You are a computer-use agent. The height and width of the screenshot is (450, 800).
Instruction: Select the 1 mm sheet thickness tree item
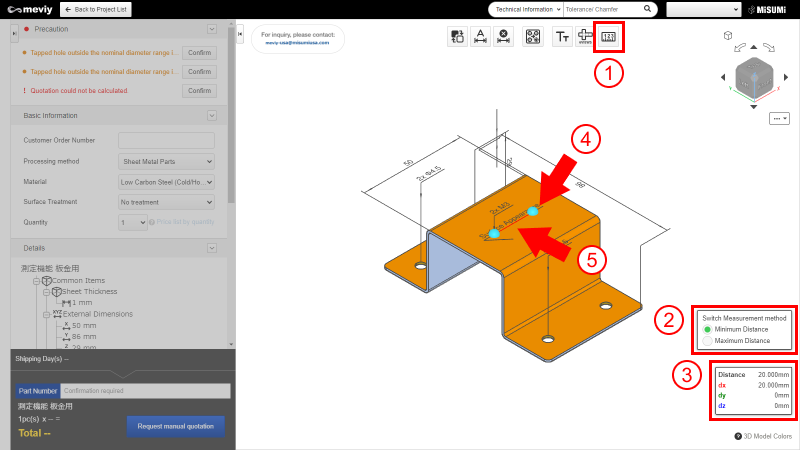(82, 303)
